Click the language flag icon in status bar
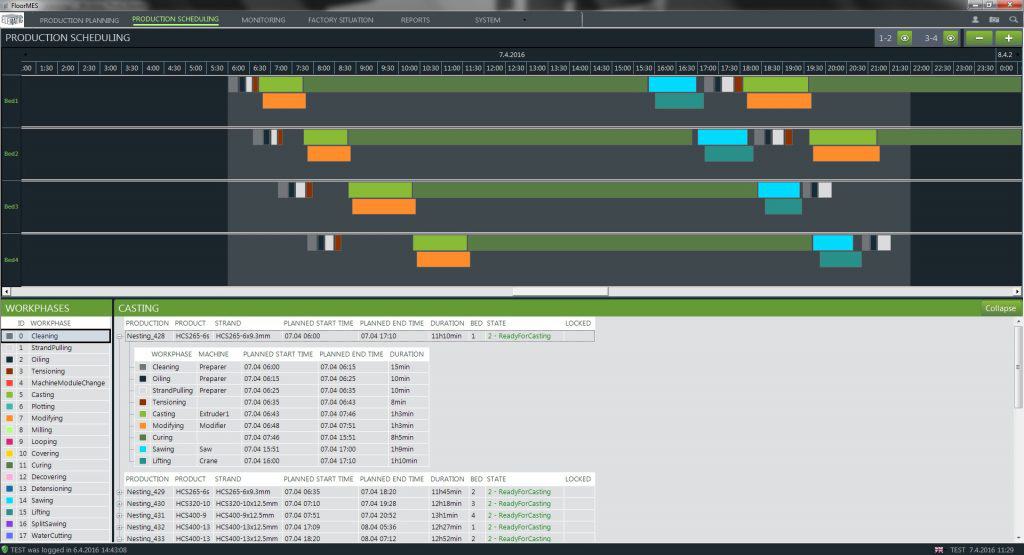This screenshot has height=555, width=1024. [x=938, y=549]
